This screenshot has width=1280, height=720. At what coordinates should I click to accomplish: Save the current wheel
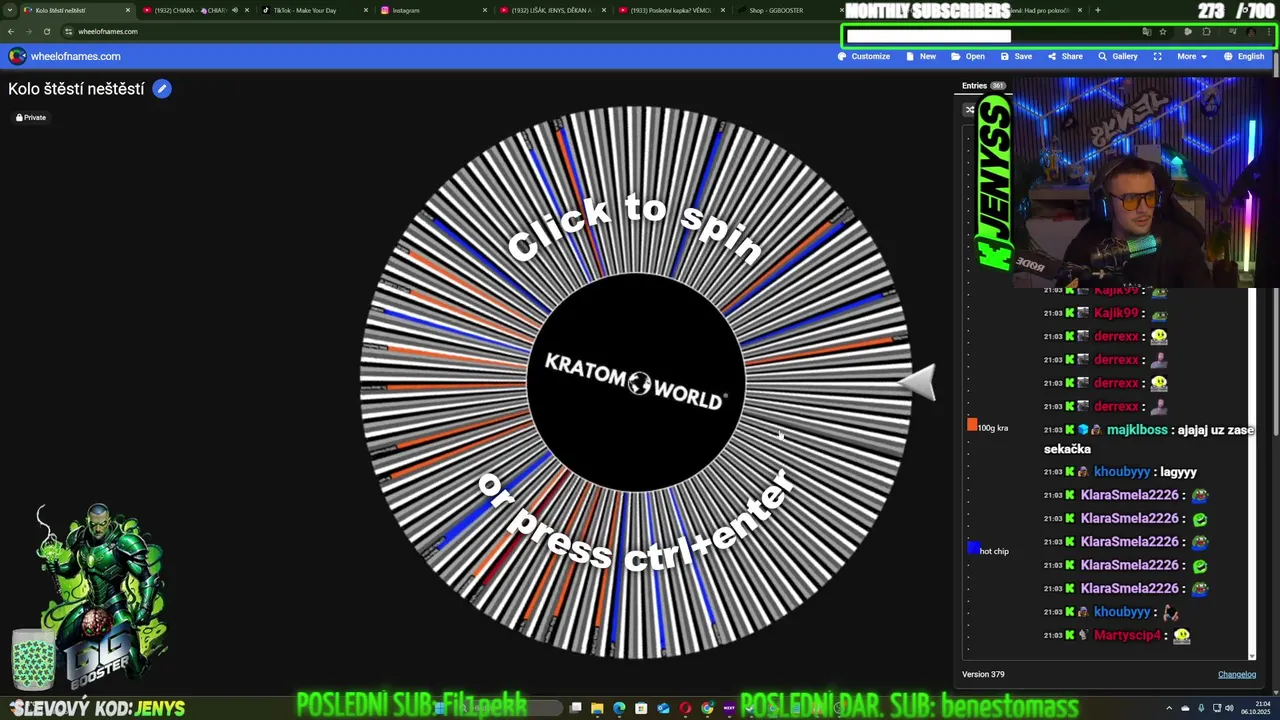tap(1016, 56)
